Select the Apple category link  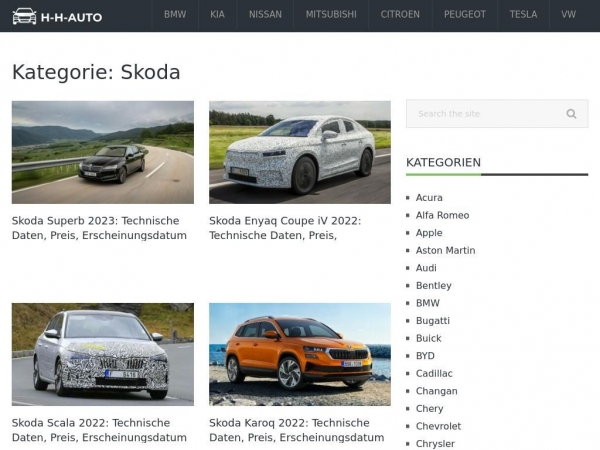(429, 233)
